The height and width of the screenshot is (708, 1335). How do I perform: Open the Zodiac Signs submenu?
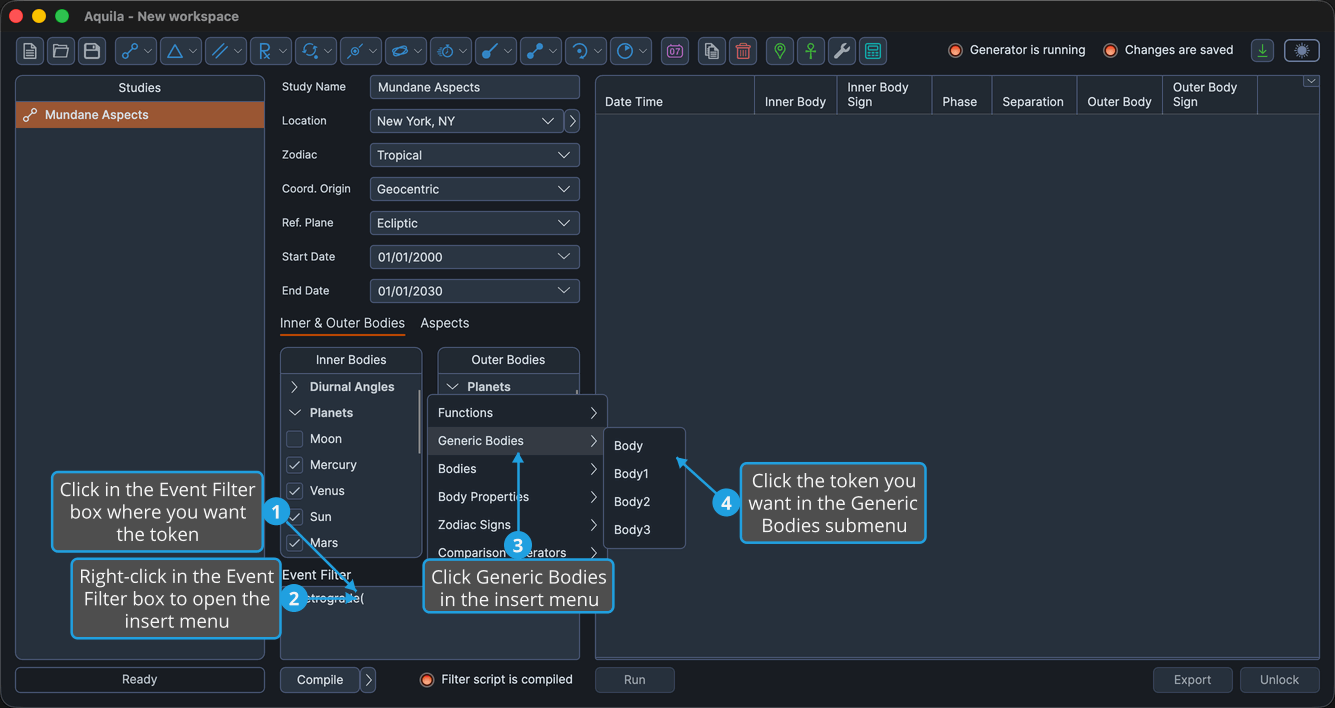(x=517, y=525)
